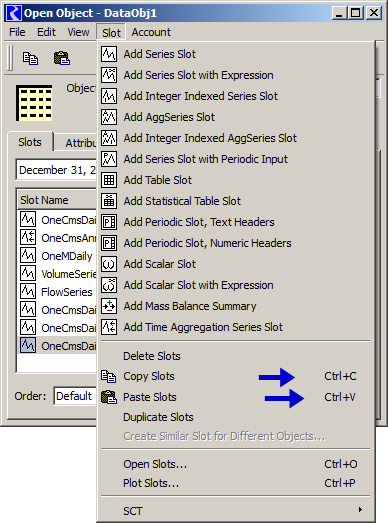Viewport: 388px width, 523px height.
Task: Select the VolumeSeries slot row
Action: pos(57,274)
